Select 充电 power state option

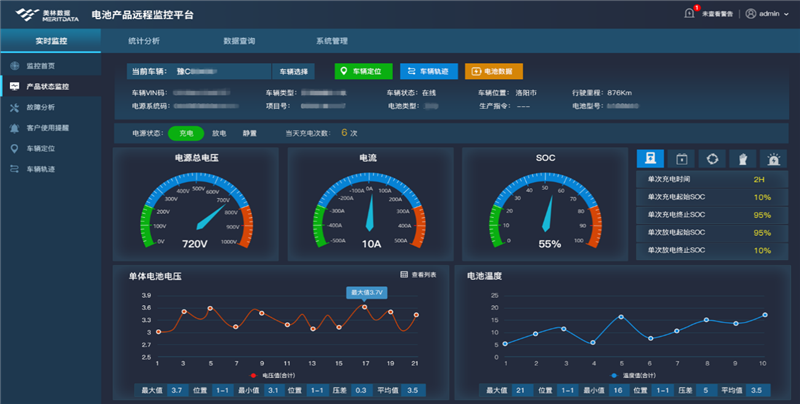pyautogui.click(x=185, y=132)
